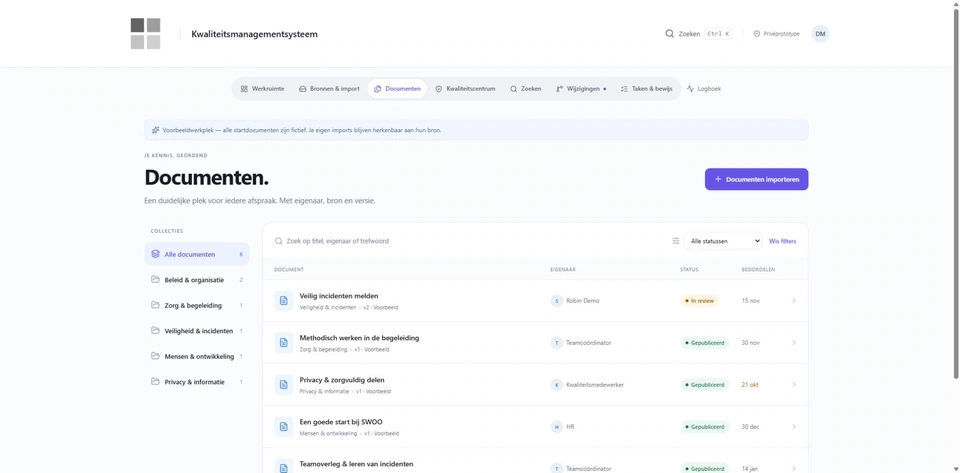This screenshot has width=960, height=473.
Task: Click the S avatar of Robin Demo
Action: 557,301
